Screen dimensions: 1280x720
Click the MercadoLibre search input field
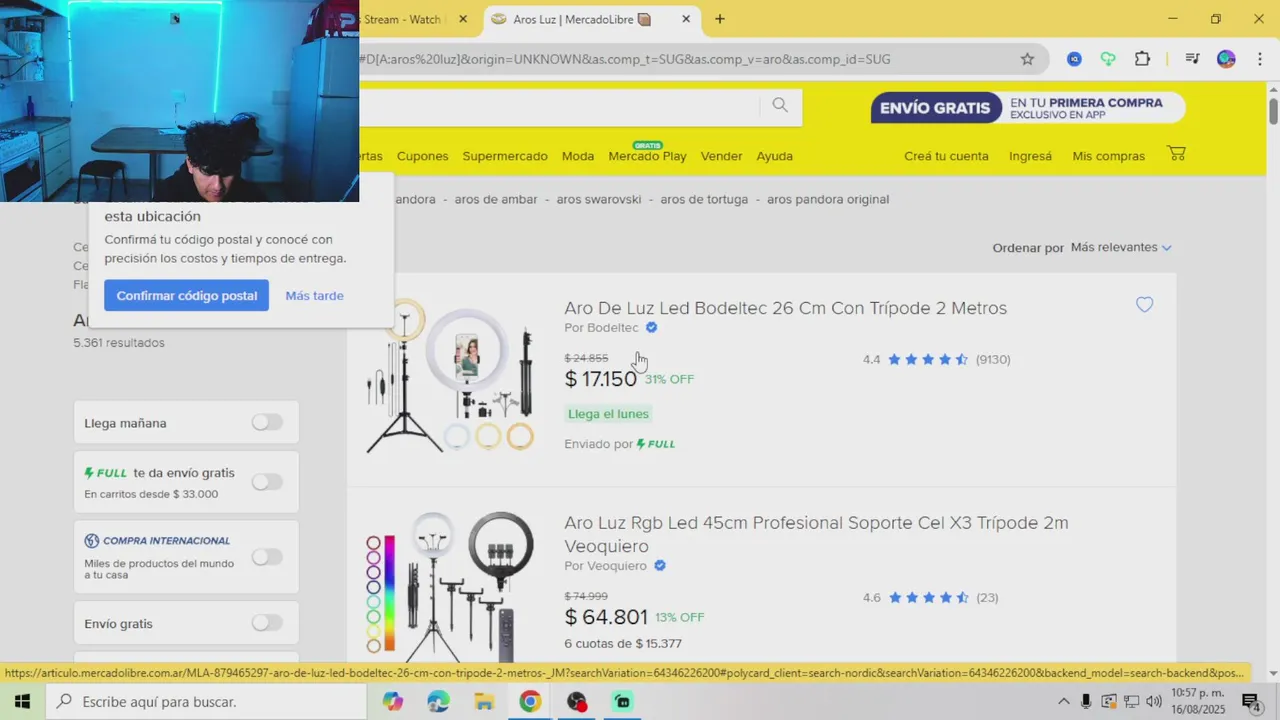(560, 106)
